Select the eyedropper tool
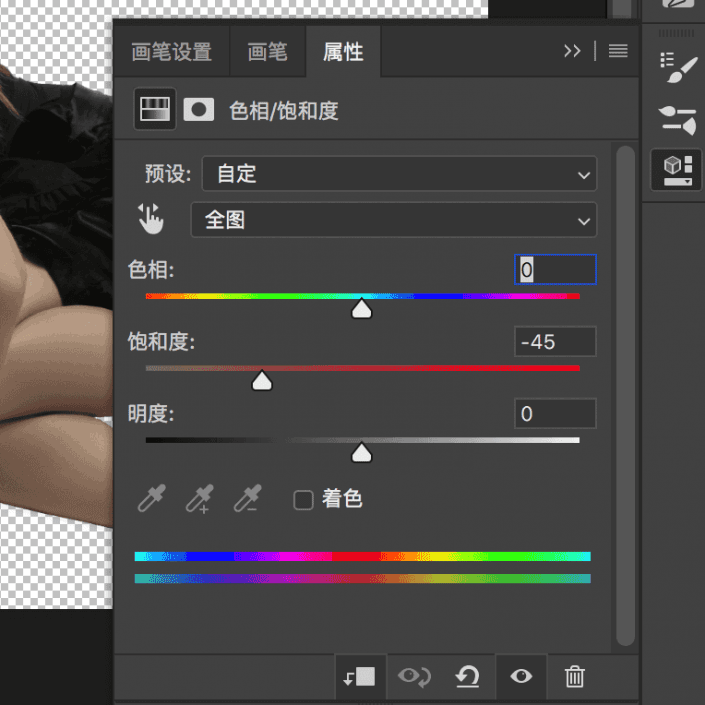Image resolution: width=705 pixels, height=705 pixels. [152, 498]
